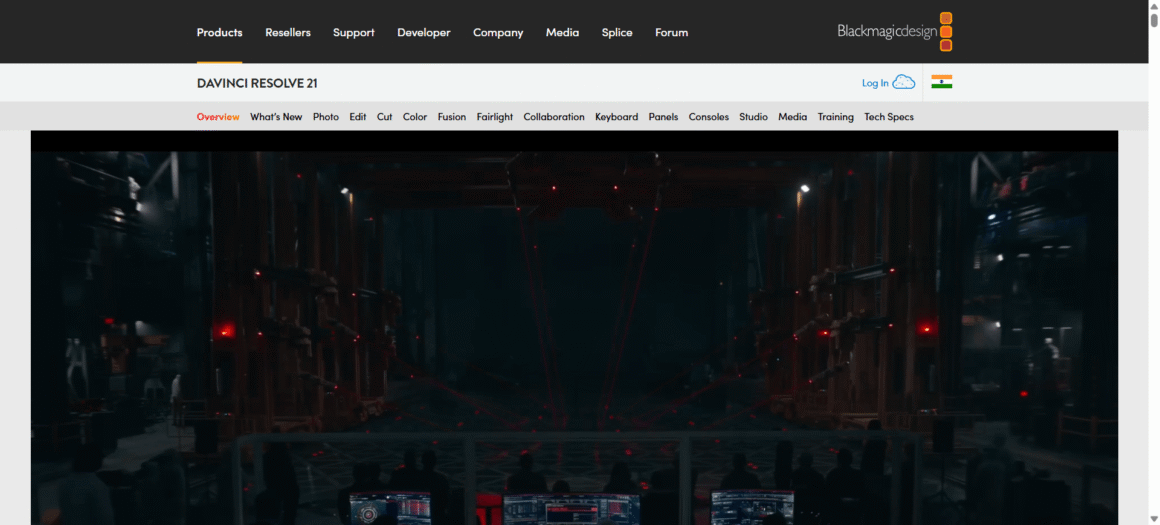The image size is (1160, 525).
Task: Open the Panels tab
Action: pyautogui.click(x=664, y=117)
